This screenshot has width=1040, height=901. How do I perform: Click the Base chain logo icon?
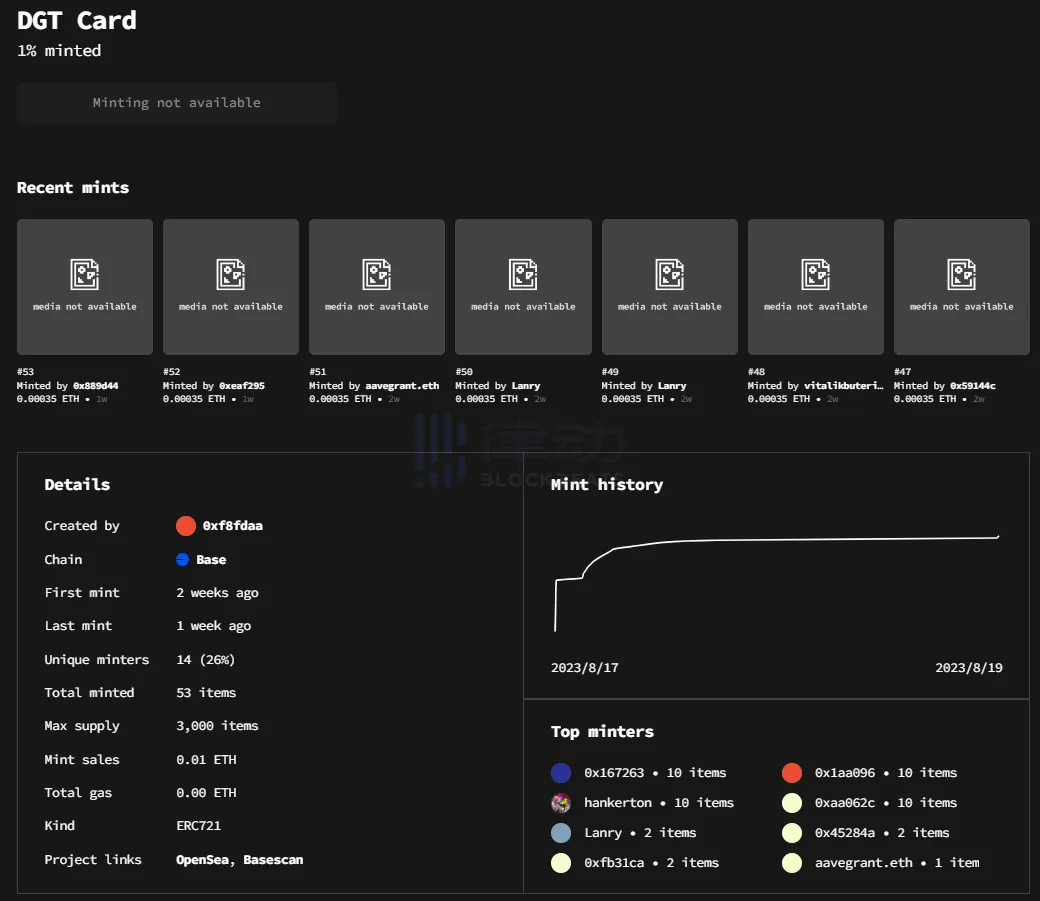click(x=183, y=560)
